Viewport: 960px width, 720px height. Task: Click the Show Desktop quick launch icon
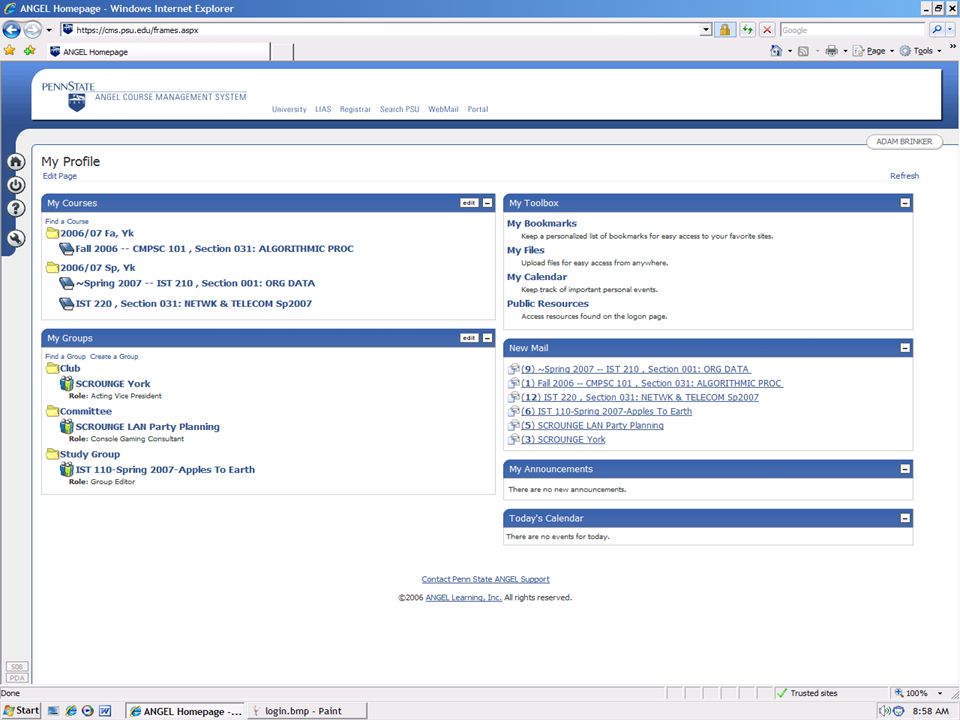[x=54, y=711]
